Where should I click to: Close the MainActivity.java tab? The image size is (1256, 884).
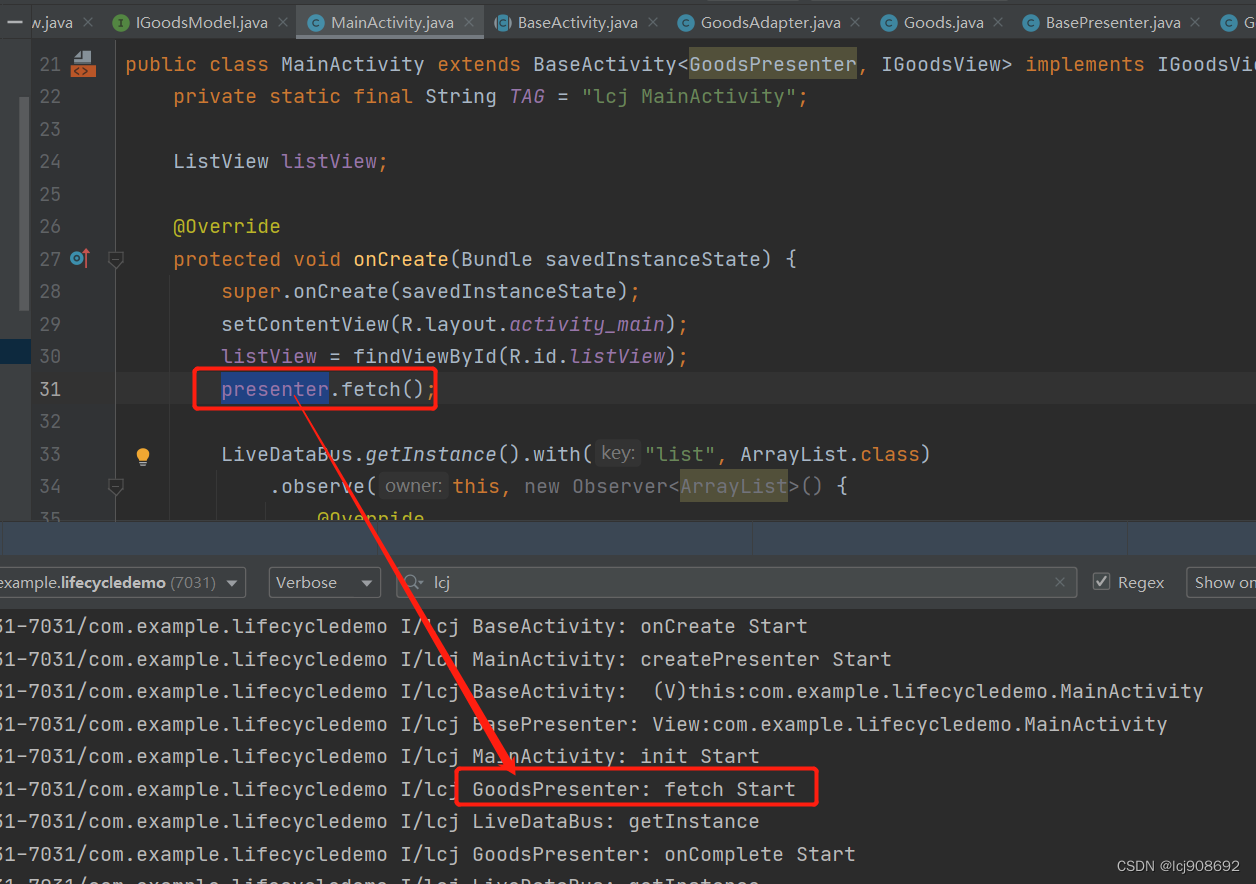click(468, 22)
